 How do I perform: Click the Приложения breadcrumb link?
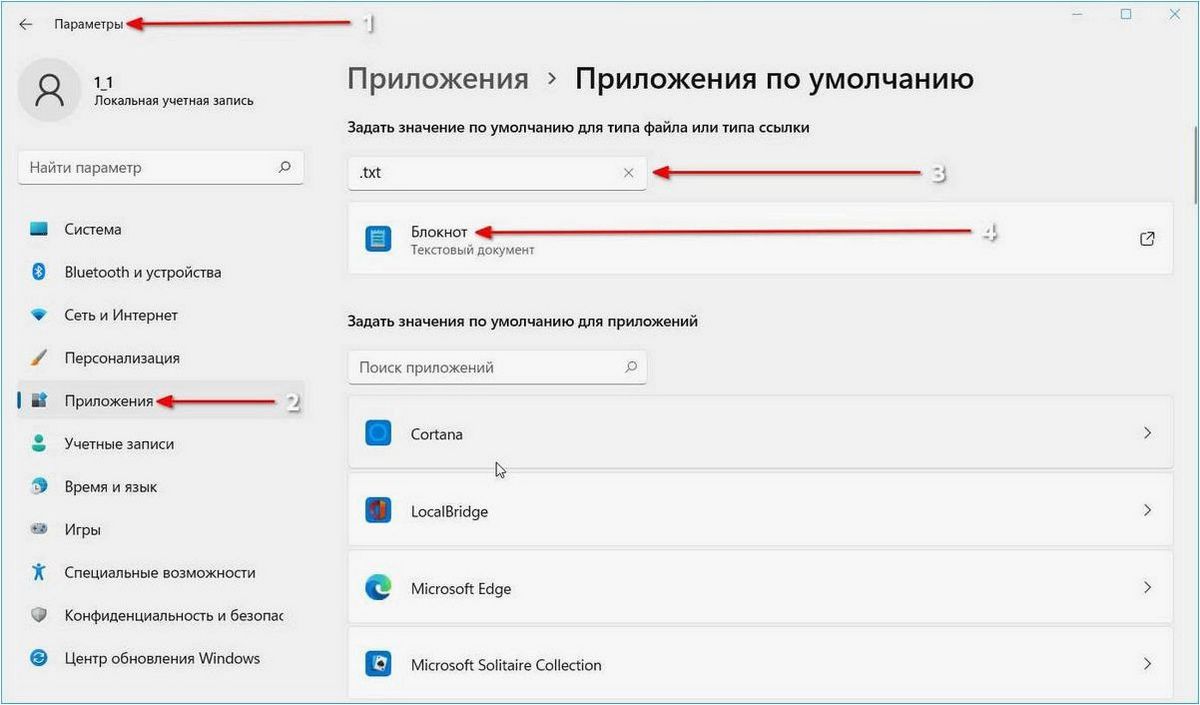[438, 80]
